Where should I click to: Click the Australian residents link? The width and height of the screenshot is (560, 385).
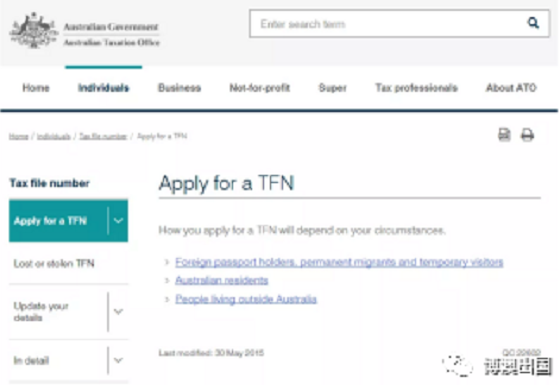click(221, 280)
